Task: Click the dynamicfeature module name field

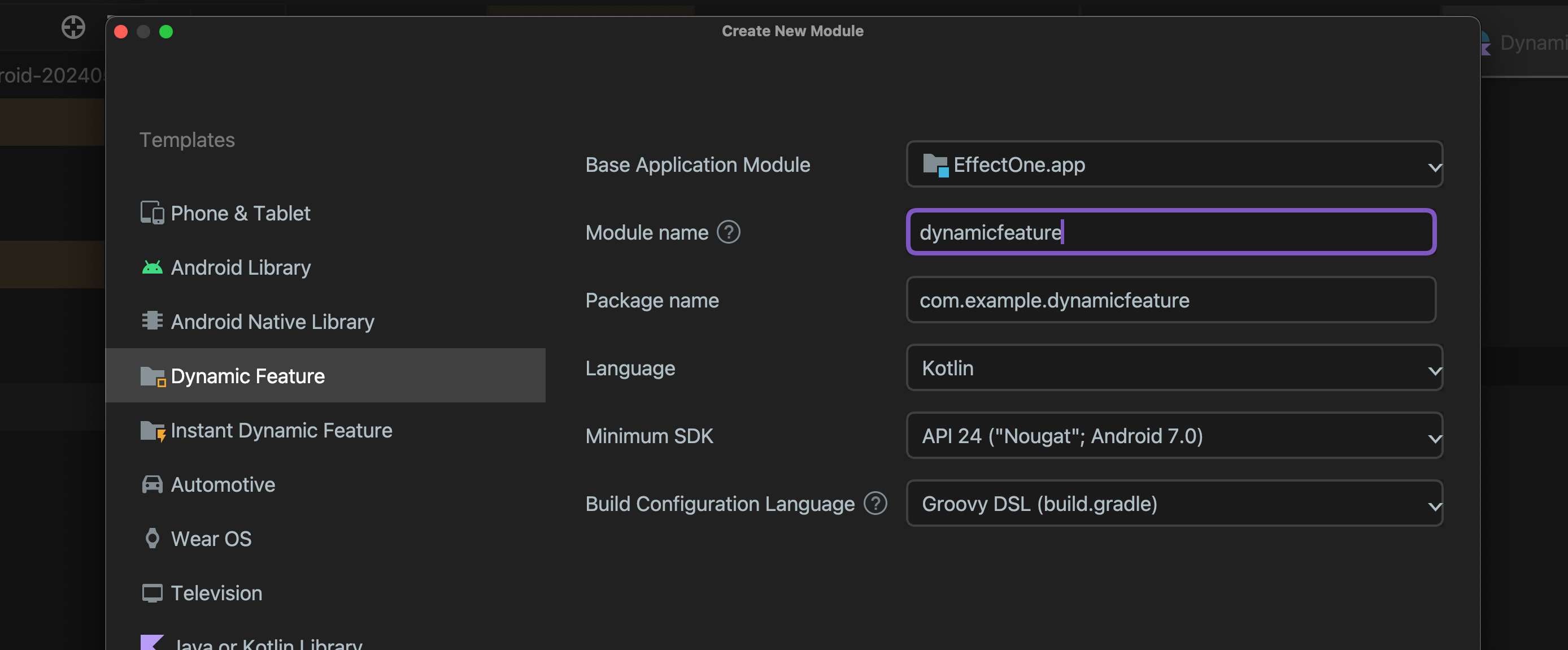Action: tap(1172, 232)
